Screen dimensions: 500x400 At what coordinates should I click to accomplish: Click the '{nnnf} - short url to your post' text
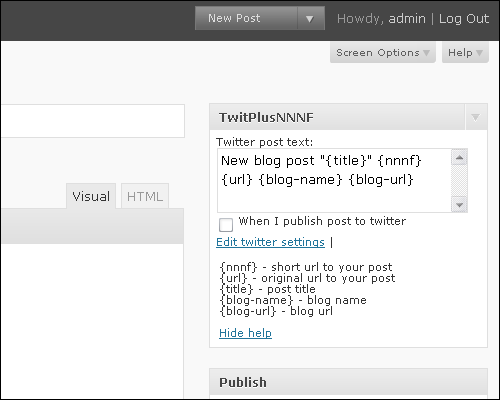pyautogui.click(x=306, y=267)
